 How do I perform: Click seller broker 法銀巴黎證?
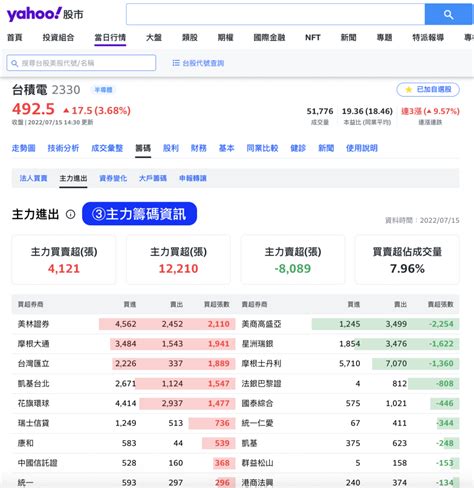pos(261,384)
